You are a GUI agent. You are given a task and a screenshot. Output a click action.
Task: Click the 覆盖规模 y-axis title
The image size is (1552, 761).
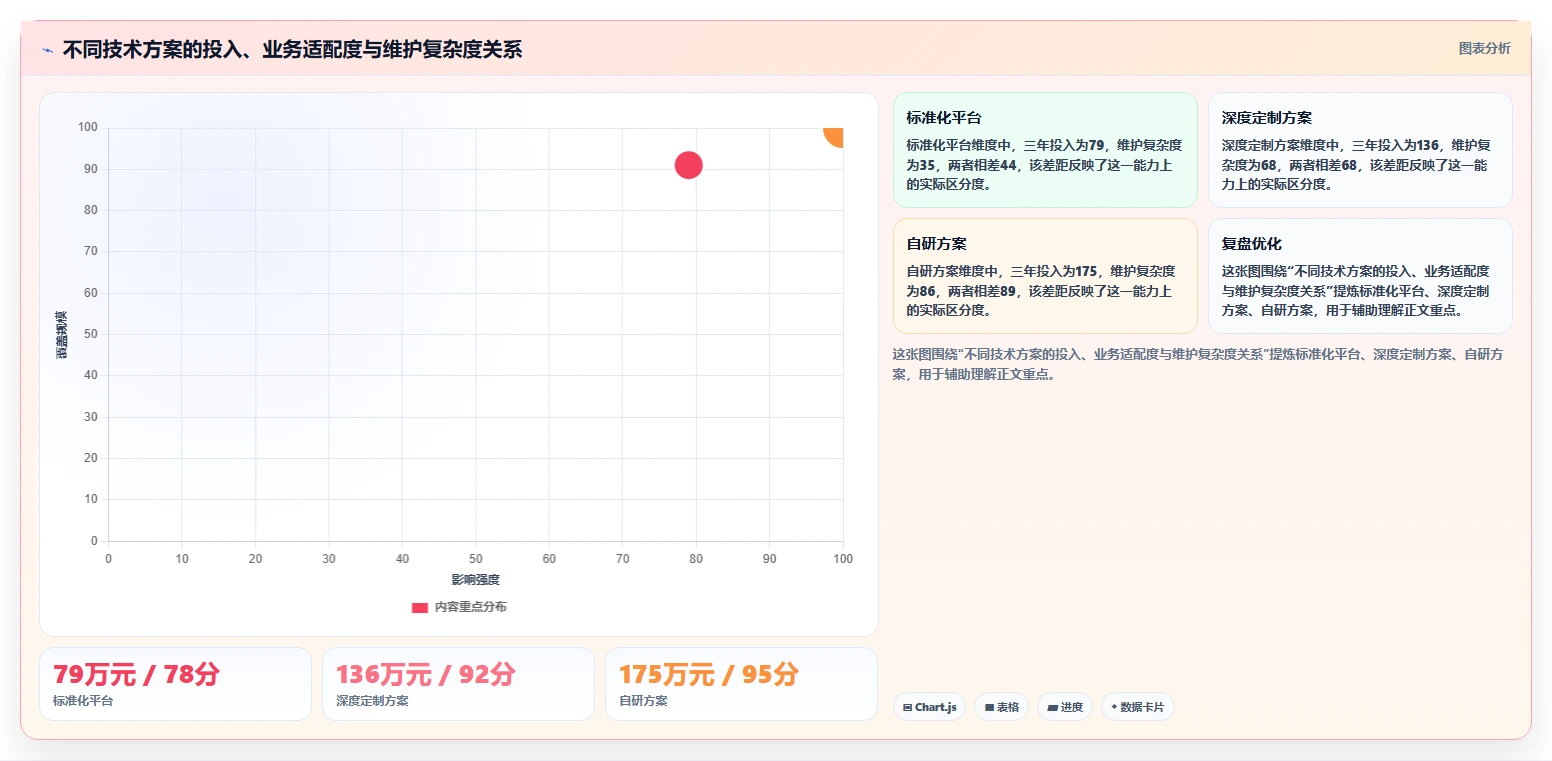[x=62, y=335]
